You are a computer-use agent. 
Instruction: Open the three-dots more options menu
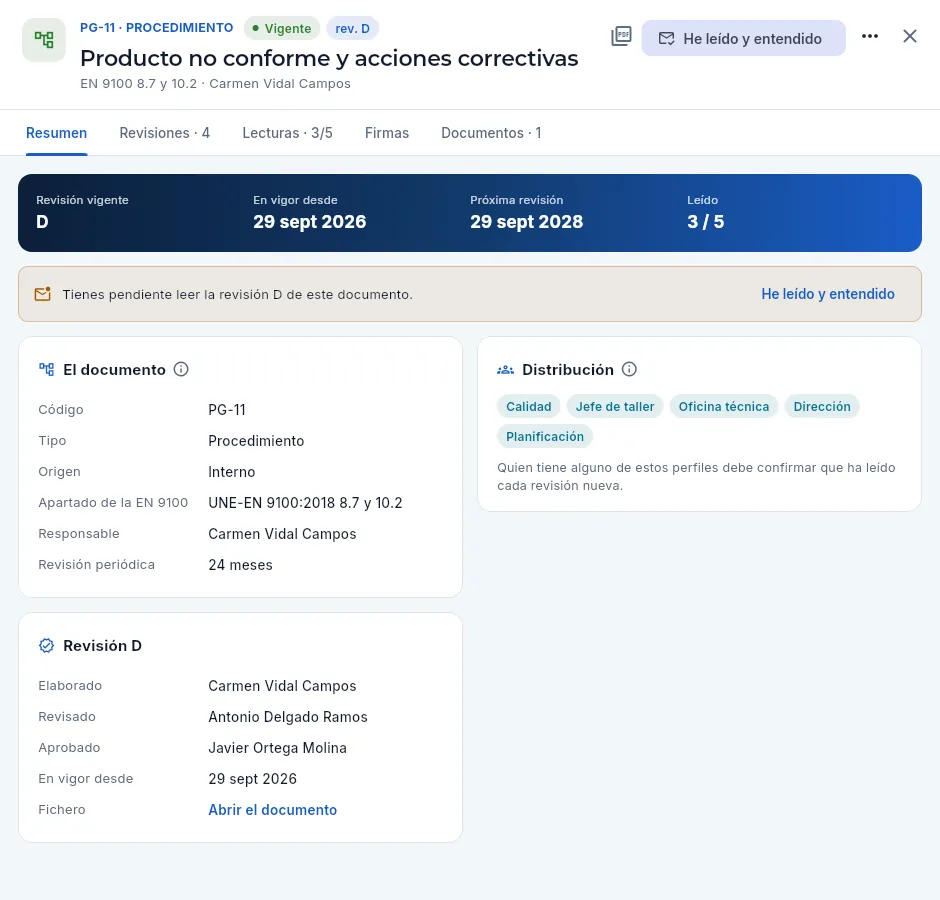click(870, 37)
